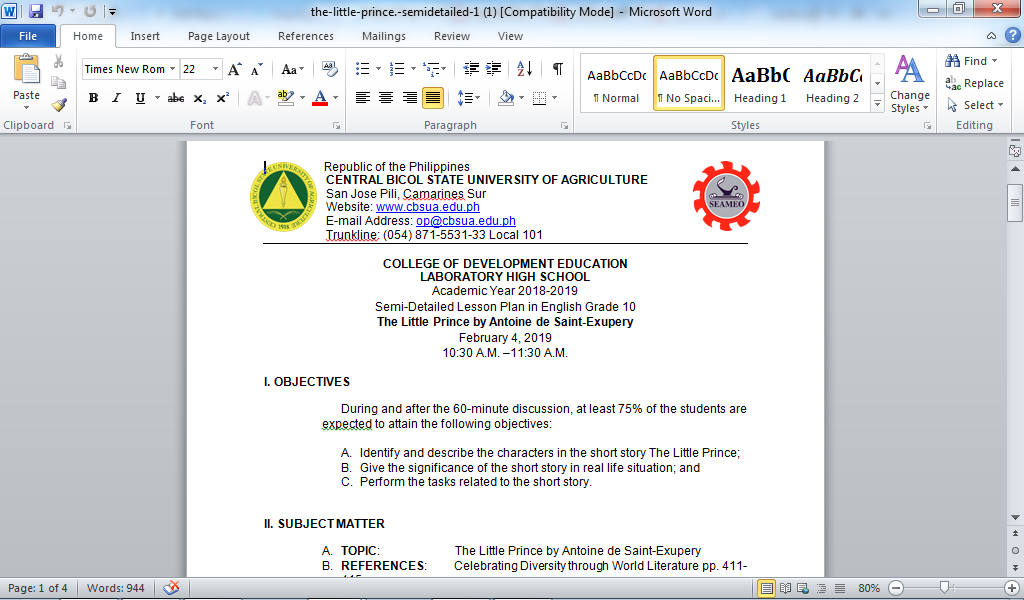Viewport: 1024px width, 600px height.
Task: Click the zoom slider in status bar
Action: (945, 588)
